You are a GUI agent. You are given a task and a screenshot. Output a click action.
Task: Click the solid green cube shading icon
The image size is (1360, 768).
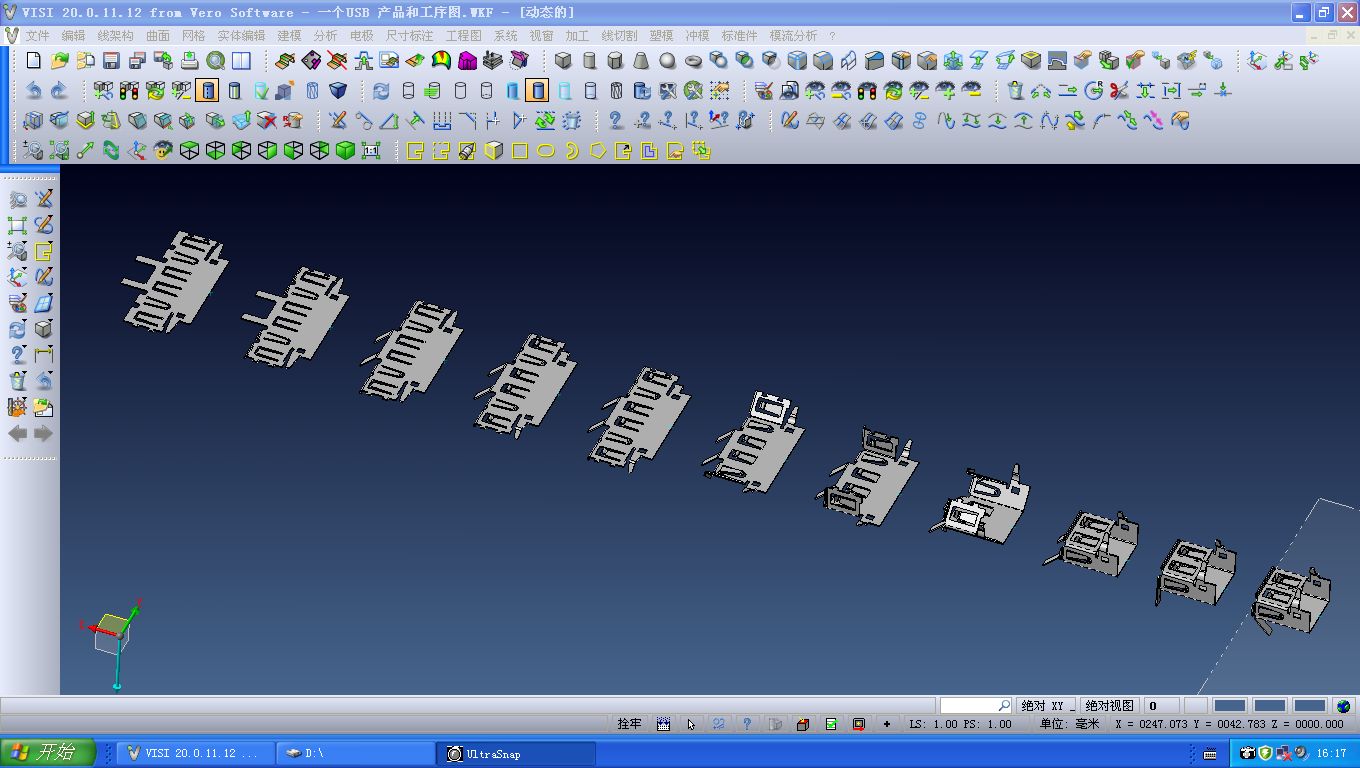coord(345,151)
